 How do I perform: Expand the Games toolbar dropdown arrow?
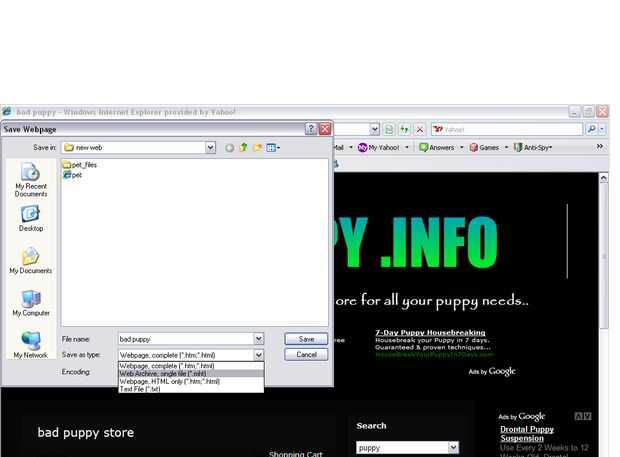click(x=507, y=147)
